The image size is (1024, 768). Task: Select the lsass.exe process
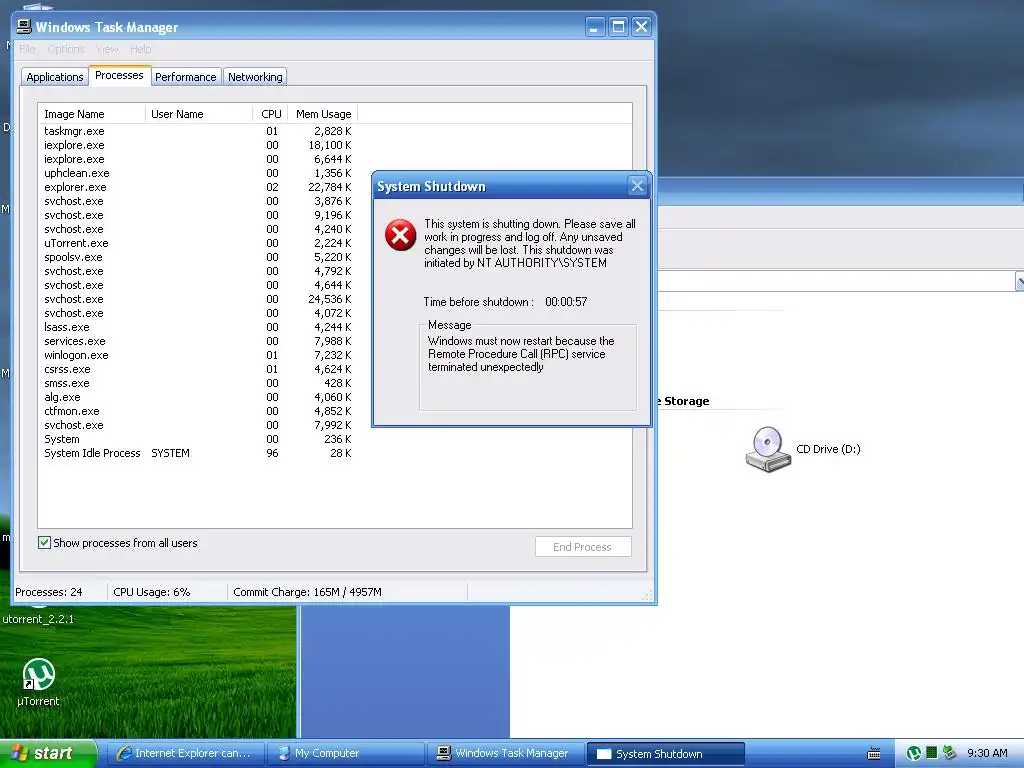[197, 327]
